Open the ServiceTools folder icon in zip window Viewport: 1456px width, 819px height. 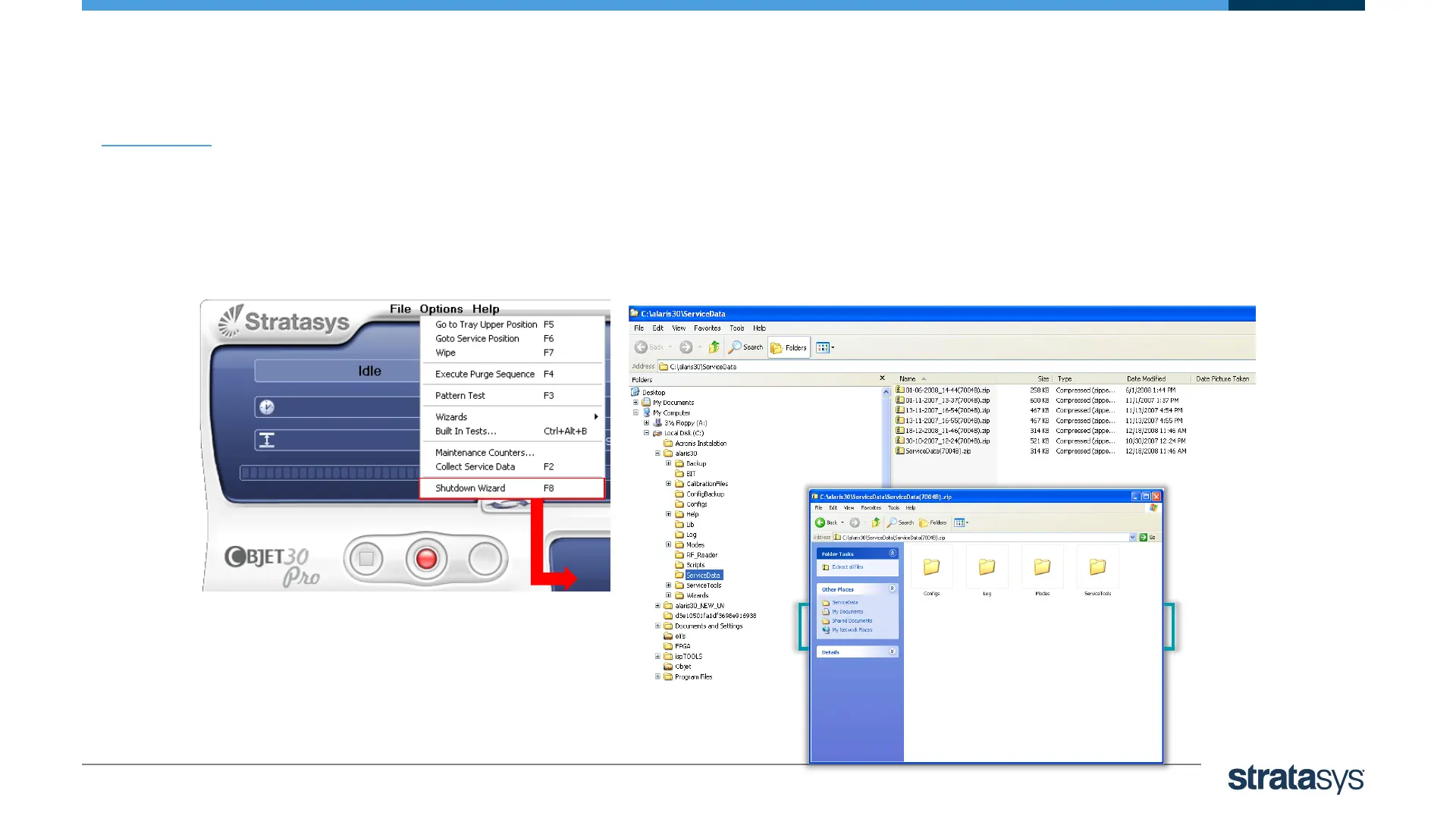(x=1097, y=567)
